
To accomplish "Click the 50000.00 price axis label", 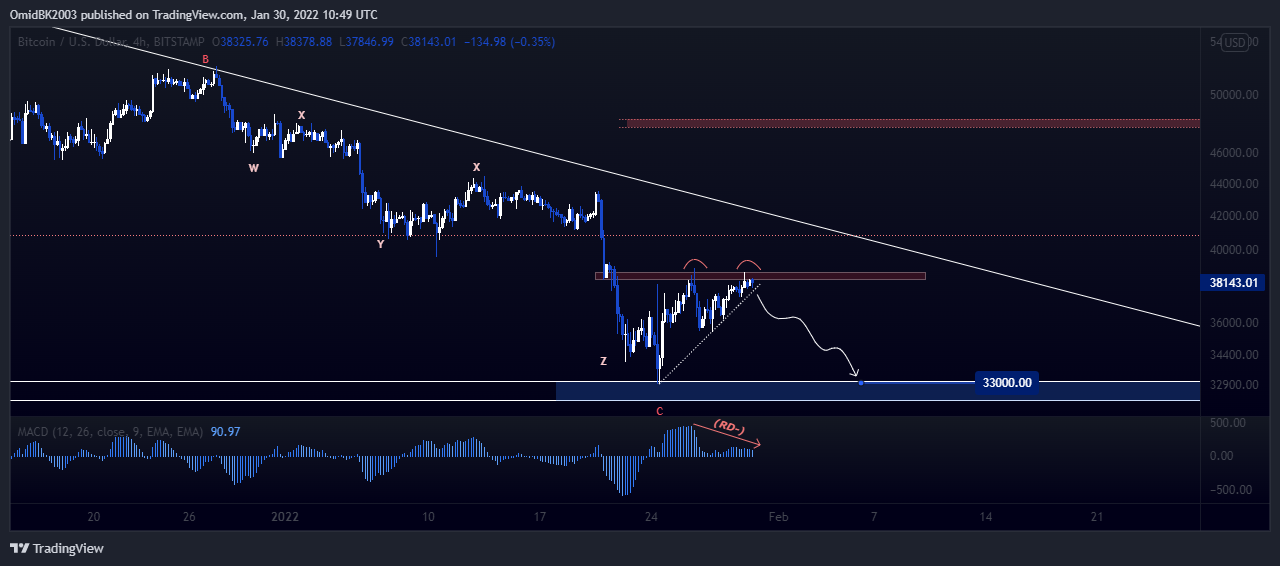I will coord(1232,95).
